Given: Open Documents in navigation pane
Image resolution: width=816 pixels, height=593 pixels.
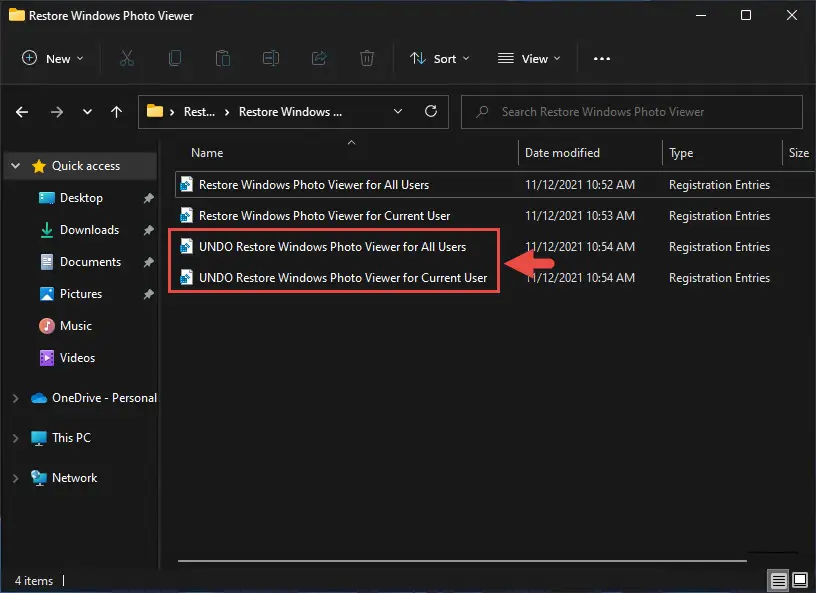Looking at the screenshot, I should [90, 262].
